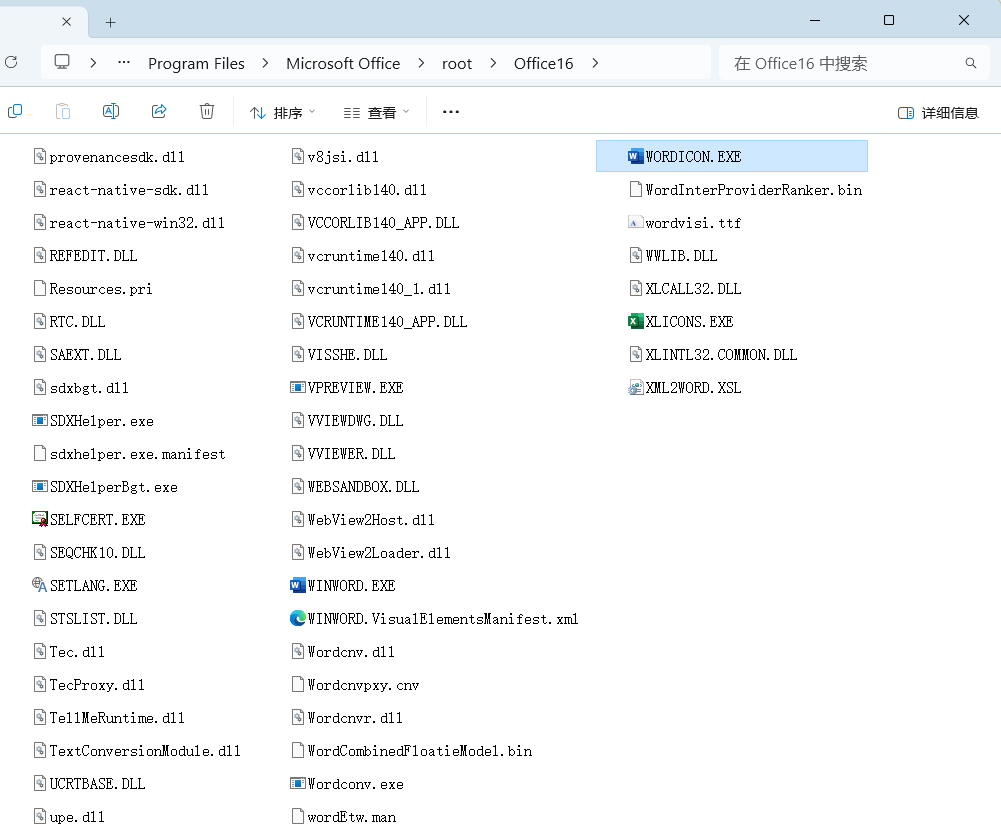Select the SDXHelperBgt.exe application icon
This screenshot has height=834, width=1001.
coord(40,487)
